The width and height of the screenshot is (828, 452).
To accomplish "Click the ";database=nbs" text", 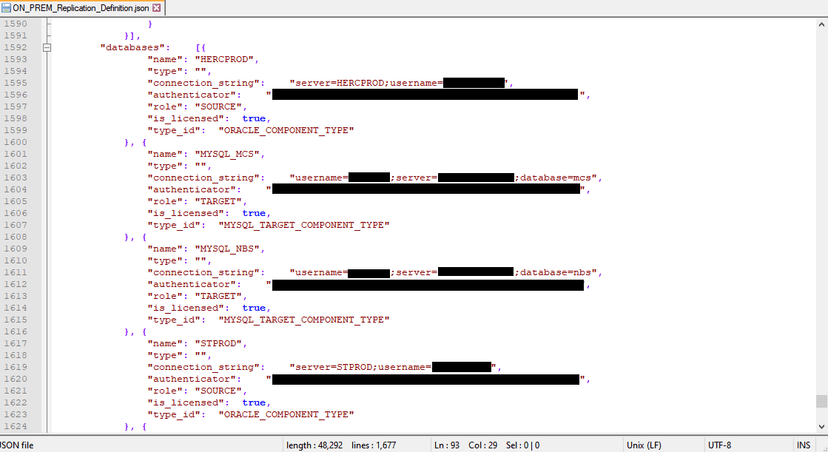I will [x=553, y=272].
